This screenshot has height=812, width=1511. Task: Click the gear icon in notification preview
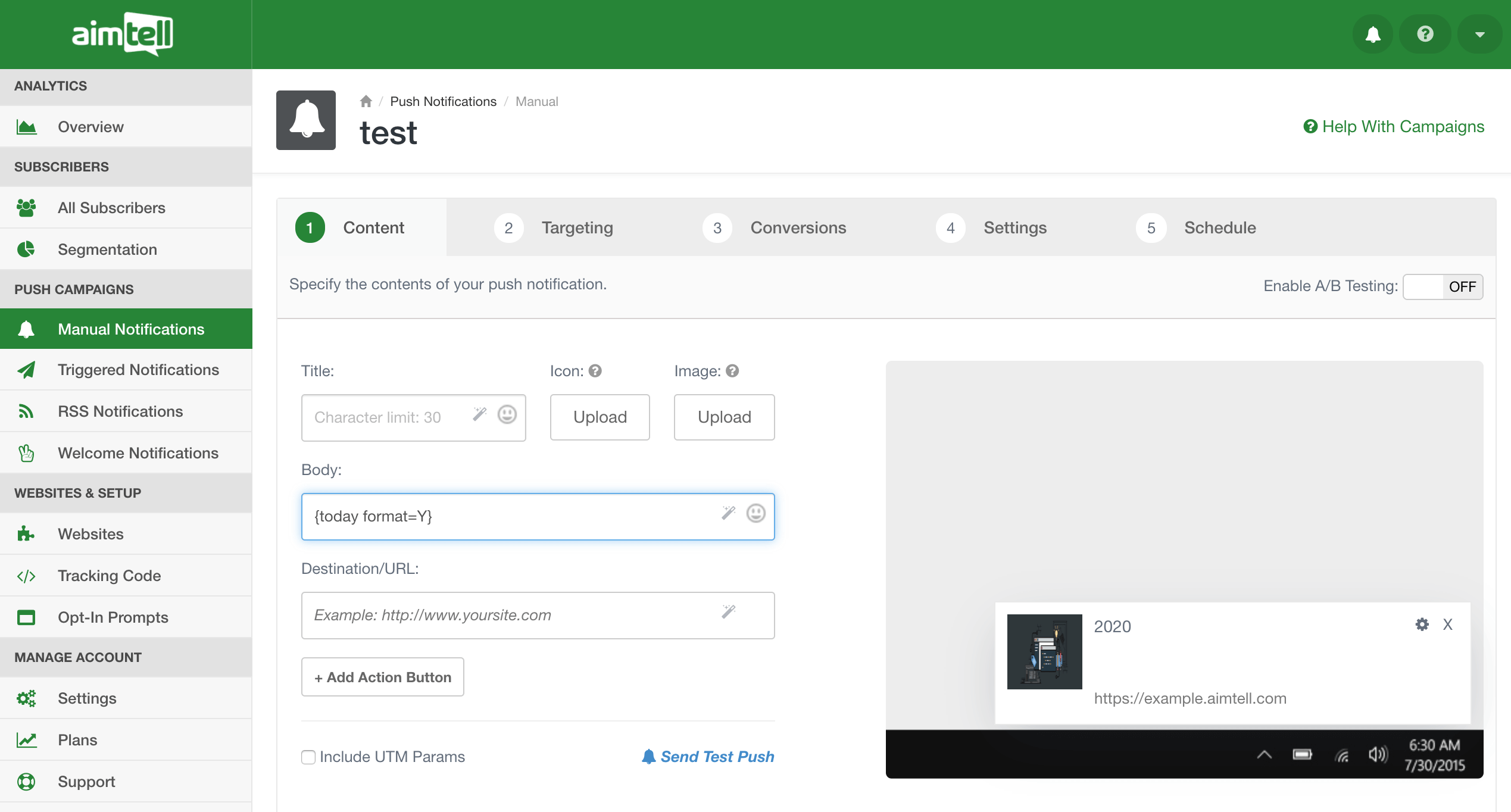tap(1422, 624)
